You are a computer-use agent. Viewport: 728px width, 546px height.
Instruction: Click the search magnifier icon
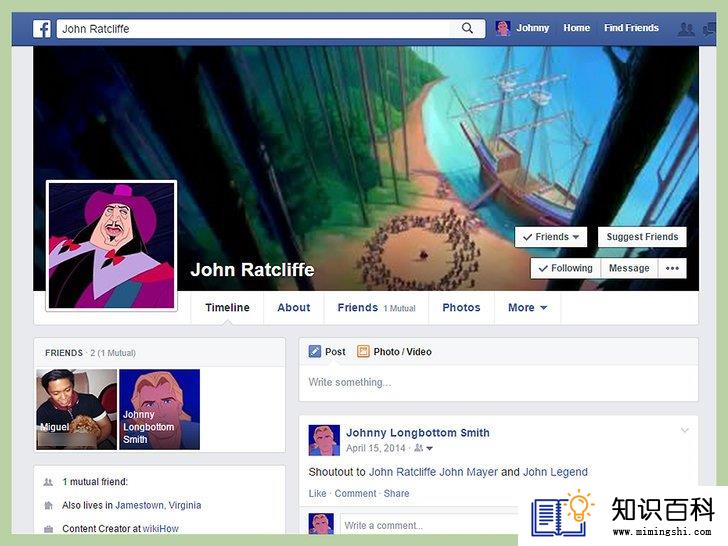[467, 28]
